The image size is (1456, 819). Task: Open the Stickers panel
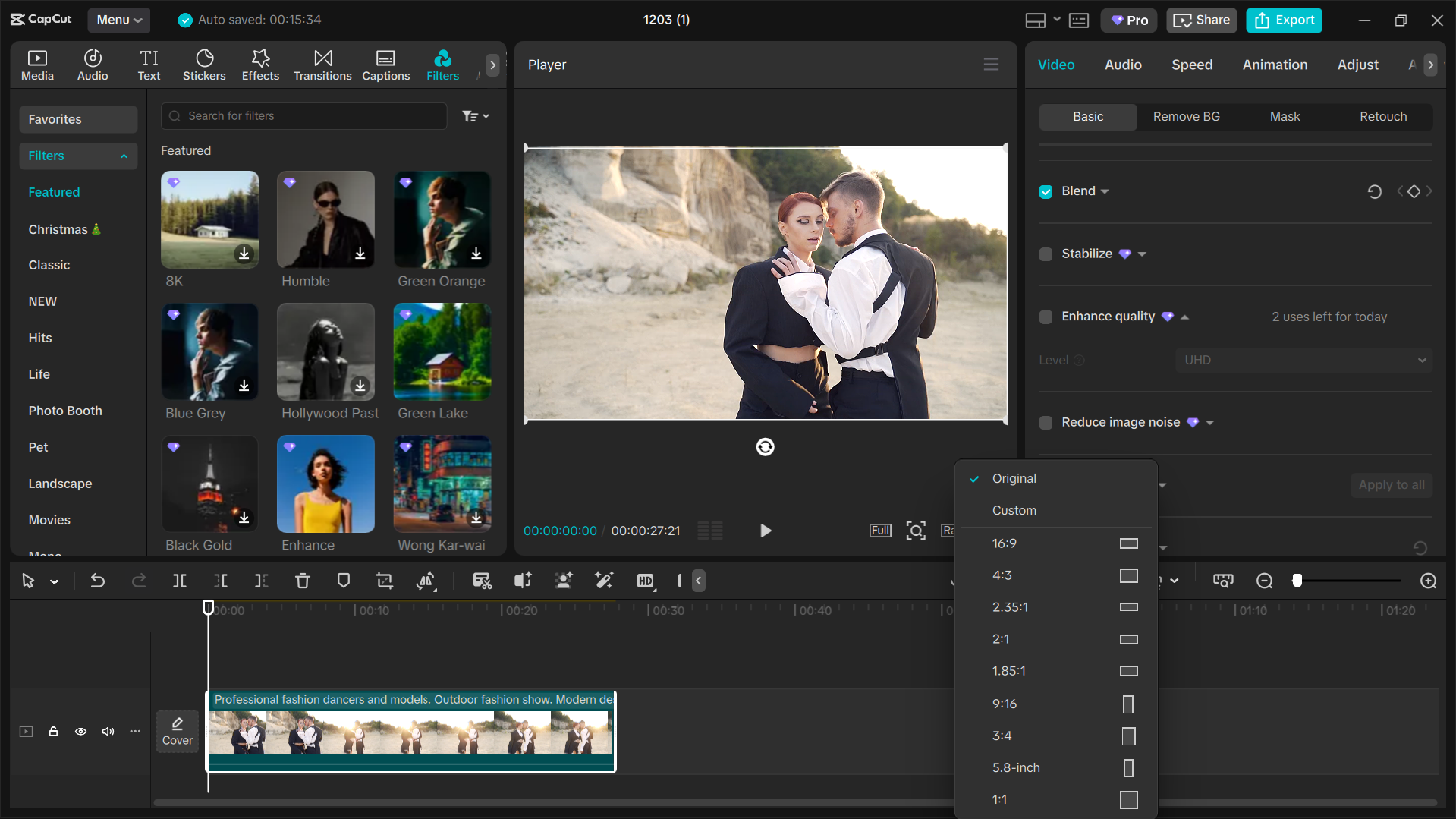tap(204, 65)
